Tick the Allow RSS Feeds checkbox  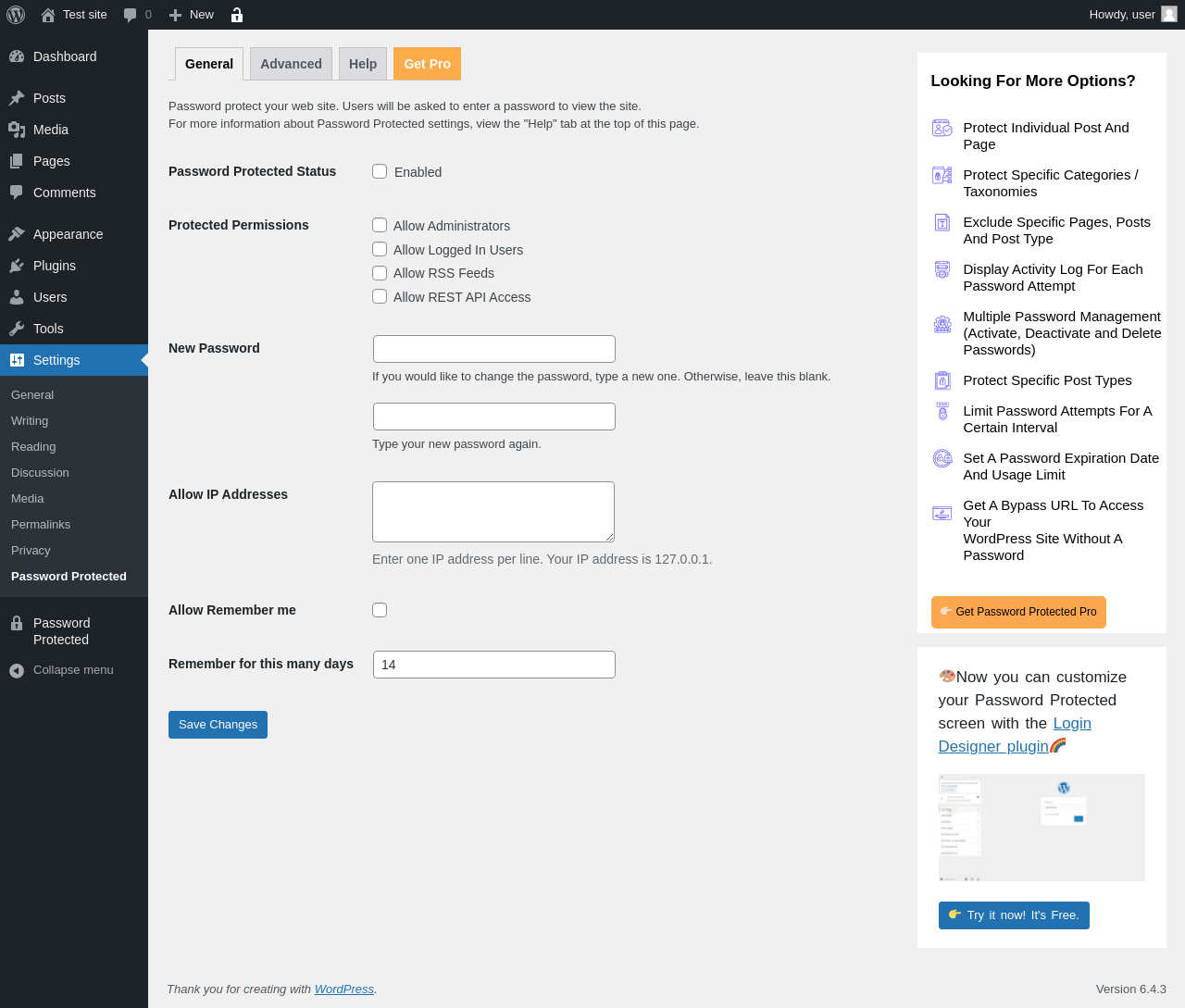click(x=380, y=273)
